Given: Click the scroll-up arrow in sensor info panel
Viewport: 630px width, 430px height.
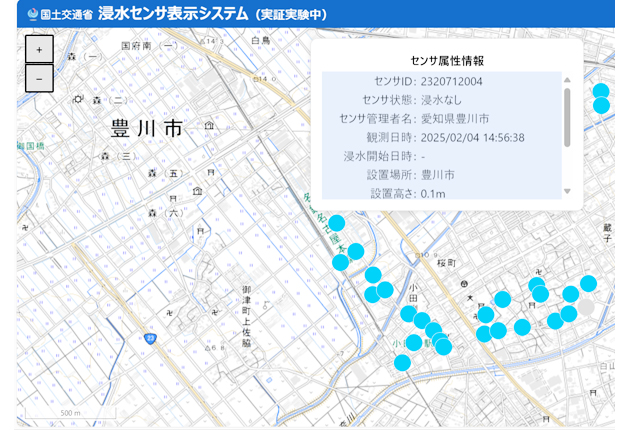Looking at the screenshot, I should click(567, 80).
